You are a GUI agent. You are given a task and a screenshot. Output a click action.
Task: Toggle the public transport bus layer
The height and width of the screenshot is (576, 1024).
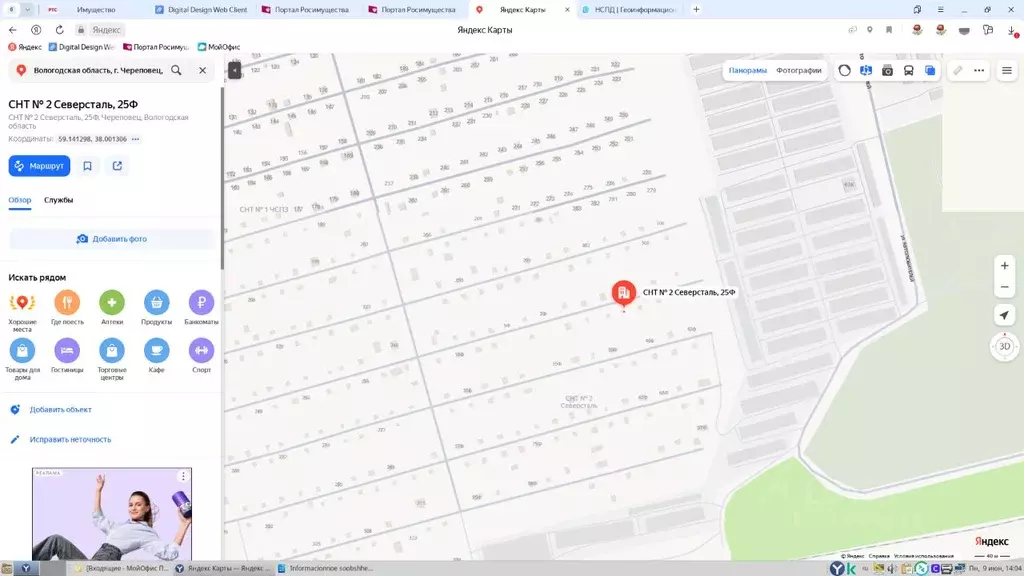[908, 71]
